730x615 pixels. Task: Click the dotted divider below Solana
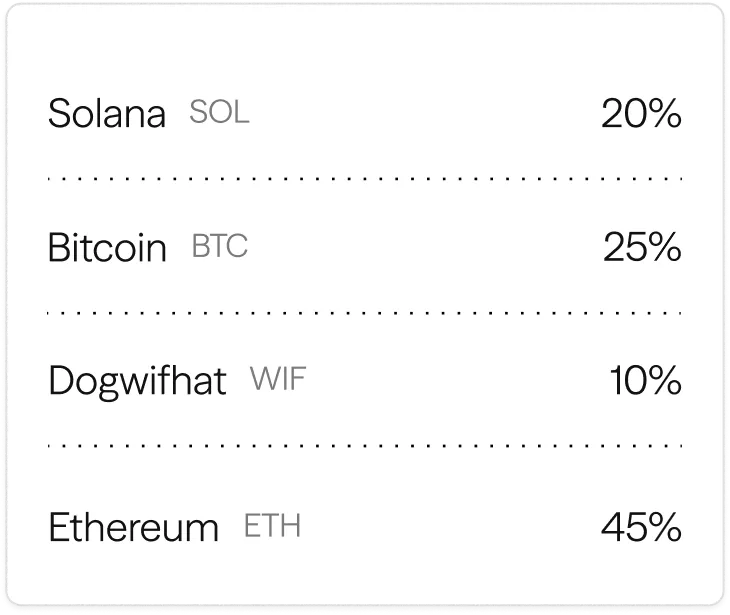click(x=365, y=179)
